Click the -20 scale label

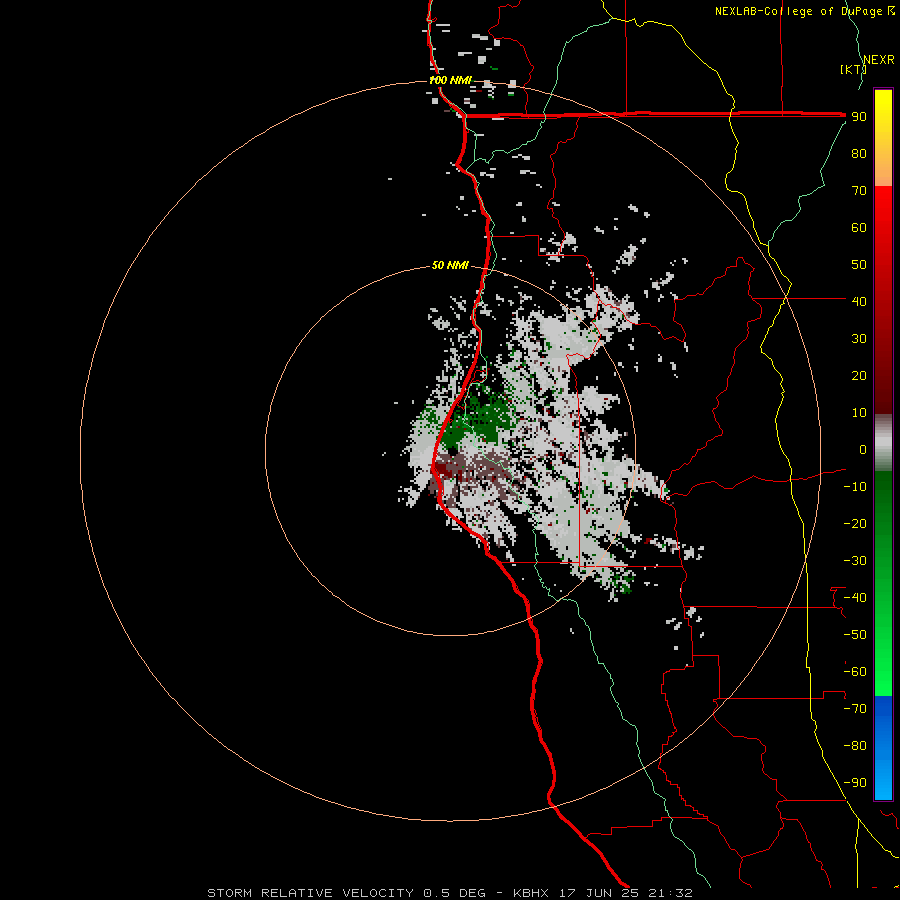855,523
